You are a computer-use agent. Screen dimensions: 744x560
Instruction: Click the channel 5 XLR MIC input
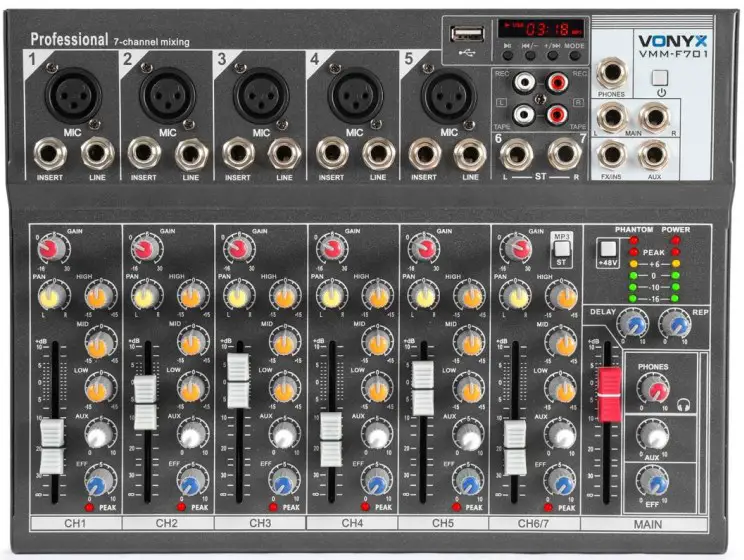pos(448,95)
